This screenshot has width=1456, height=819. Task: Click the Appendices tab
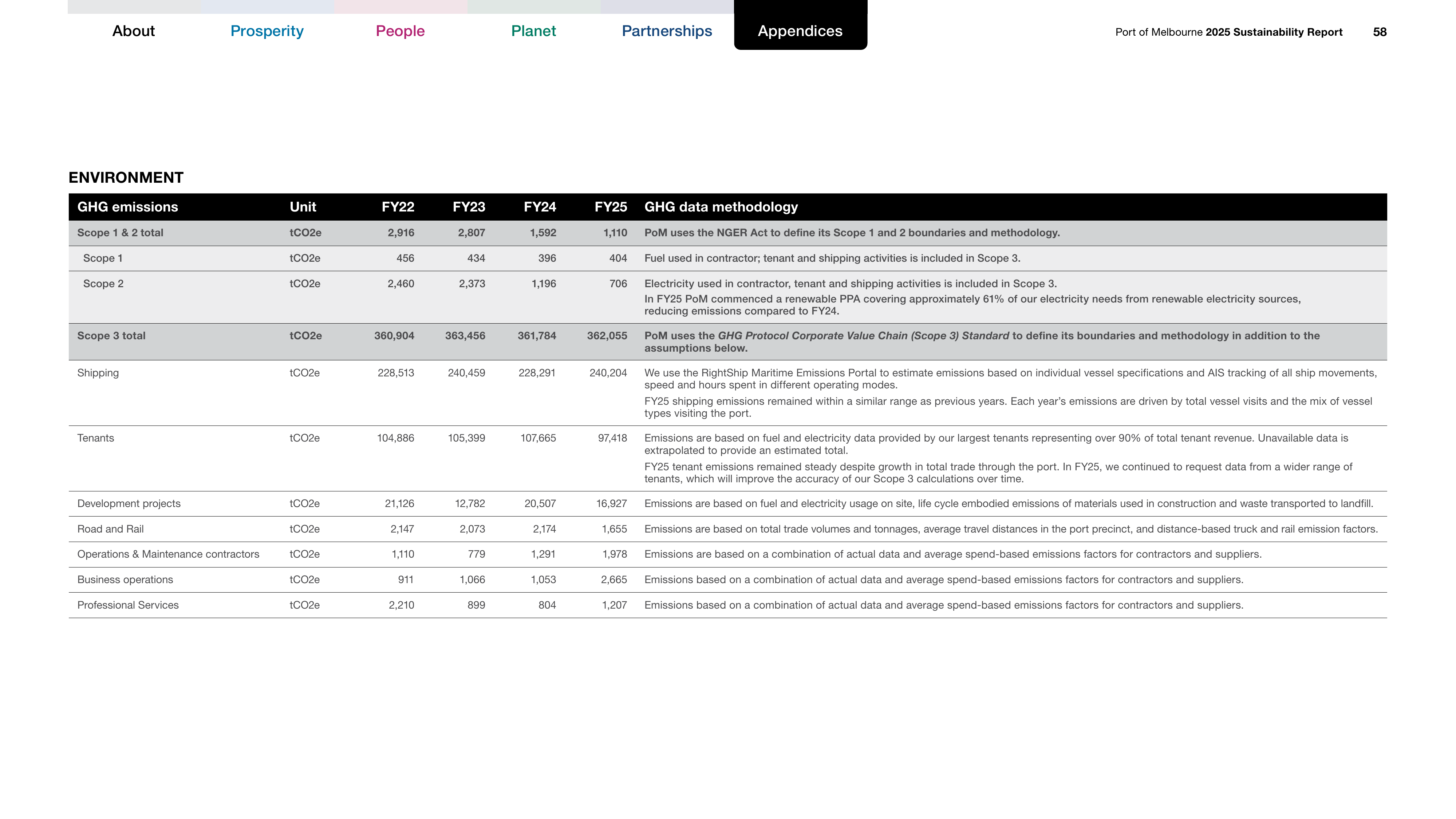tap(800, 31)
